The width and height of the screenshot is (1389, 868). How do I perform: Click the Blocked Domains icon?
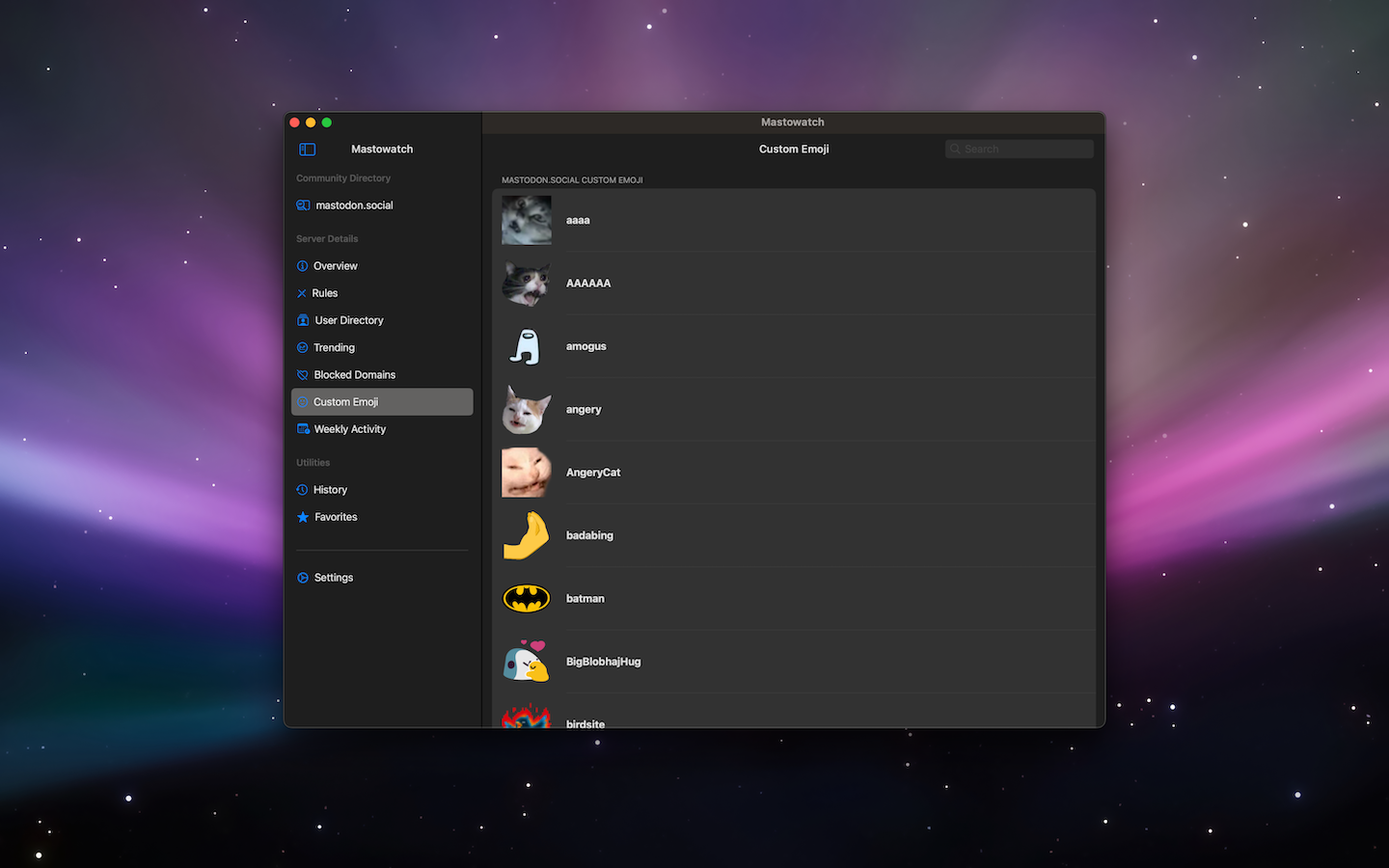pos(302,375)
